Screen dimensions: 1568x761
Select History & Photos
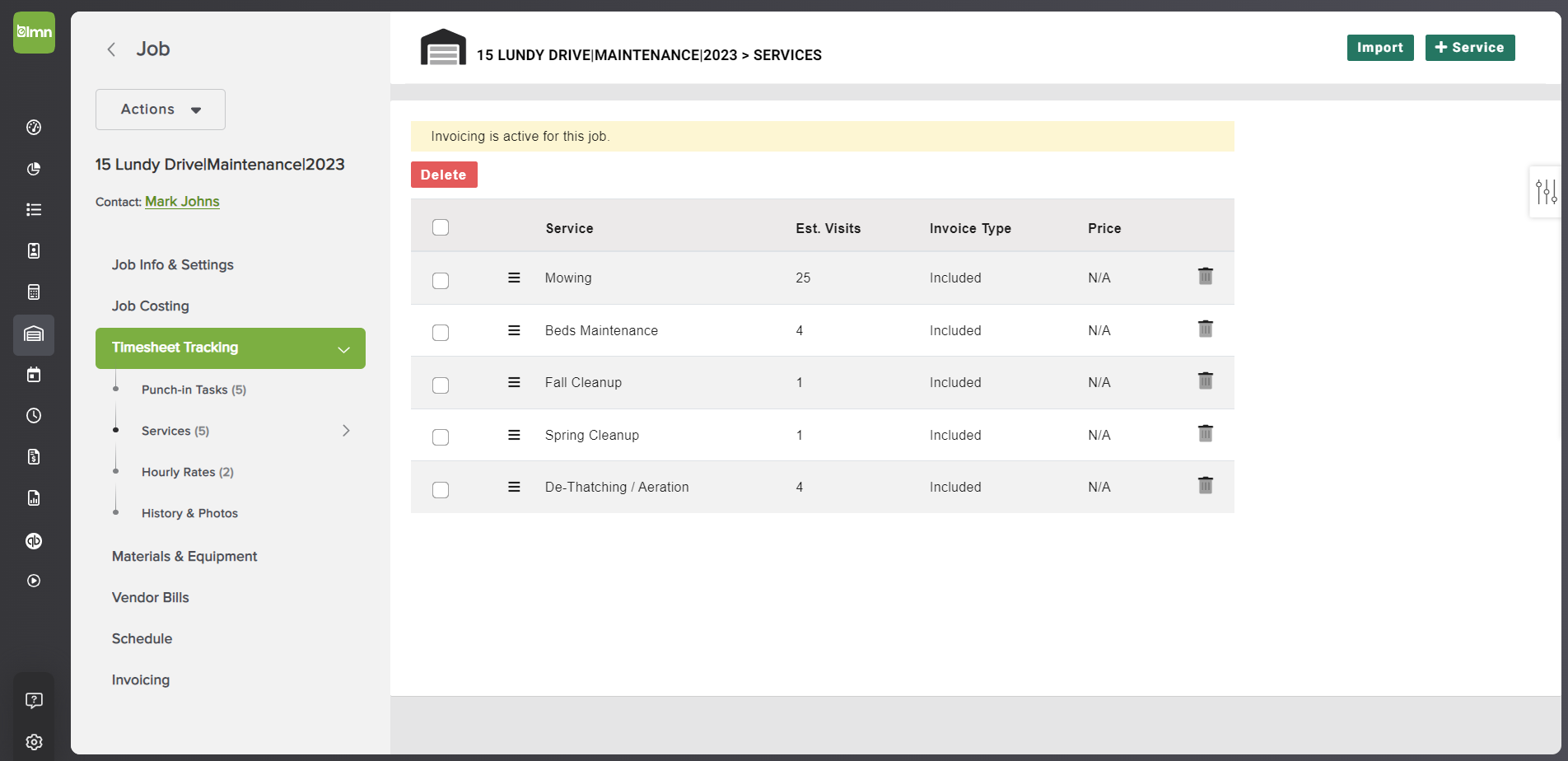189,513
